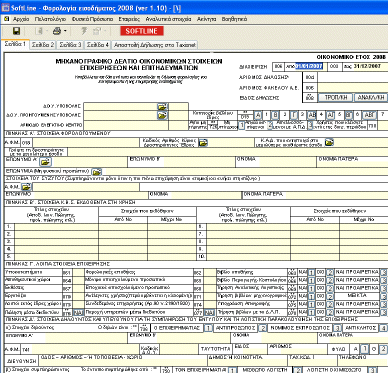
Task: Open folder lookup for Δ.Ο.Υ. ΠΡΟΗΓΟΥΜΕΝΗΣ ΥΠΟΒΟΛΗΣ
Action: pos(162,115)
